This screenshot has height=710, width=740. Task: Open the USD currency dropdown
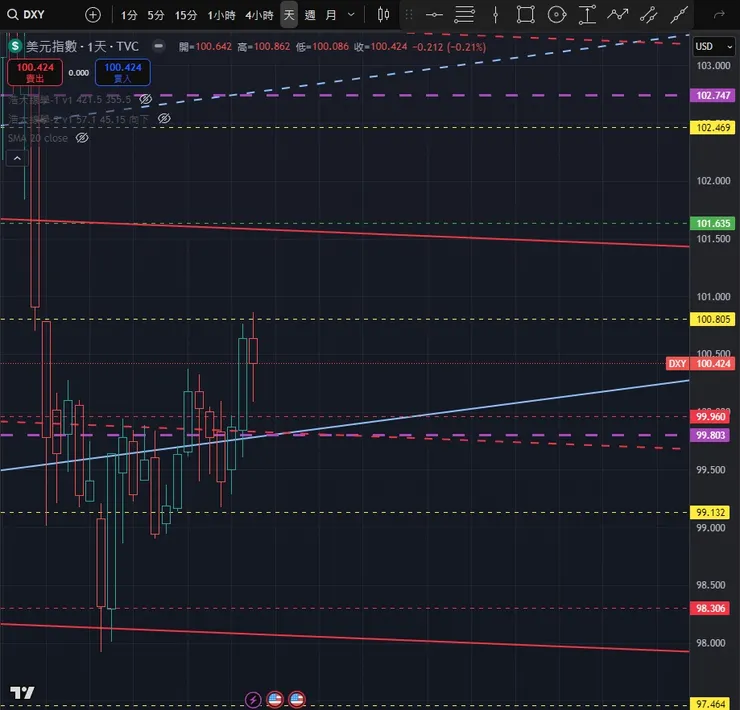(714, 47)
